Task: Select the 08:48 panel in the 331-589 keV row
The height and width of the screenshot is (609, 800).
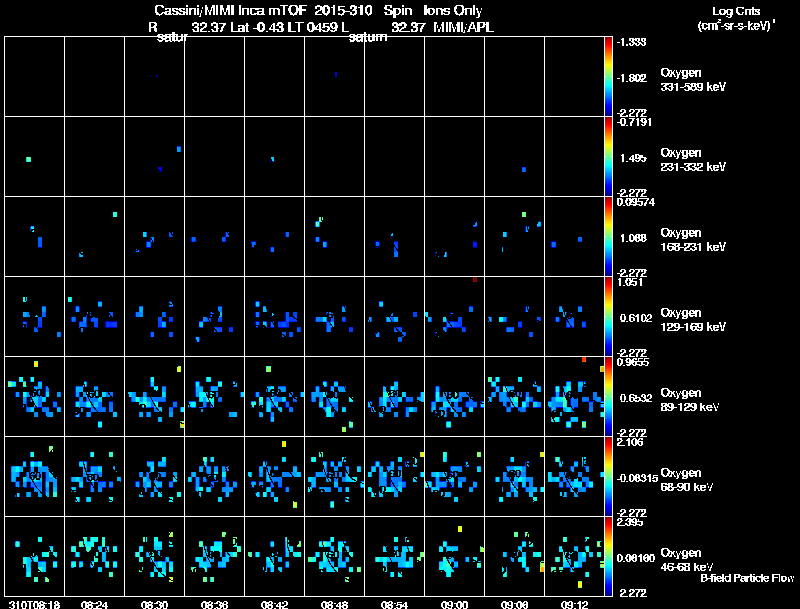Action: click(x=335, y=77)
